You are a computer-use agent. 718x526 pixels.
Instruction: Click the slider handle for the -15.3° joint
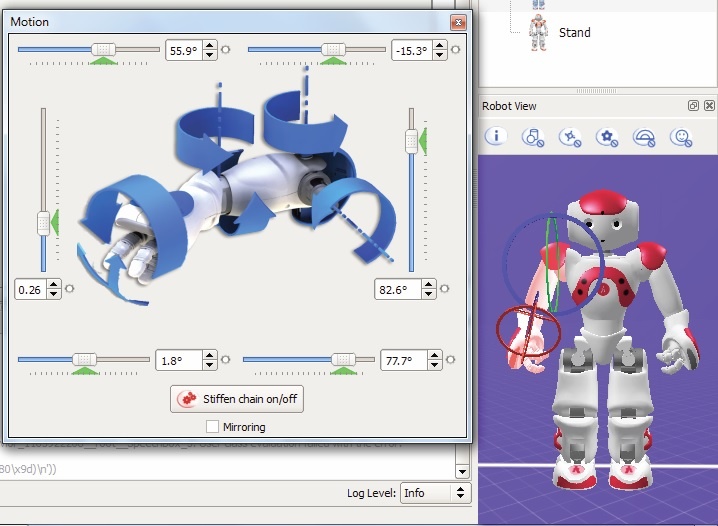tap(333, 49)
